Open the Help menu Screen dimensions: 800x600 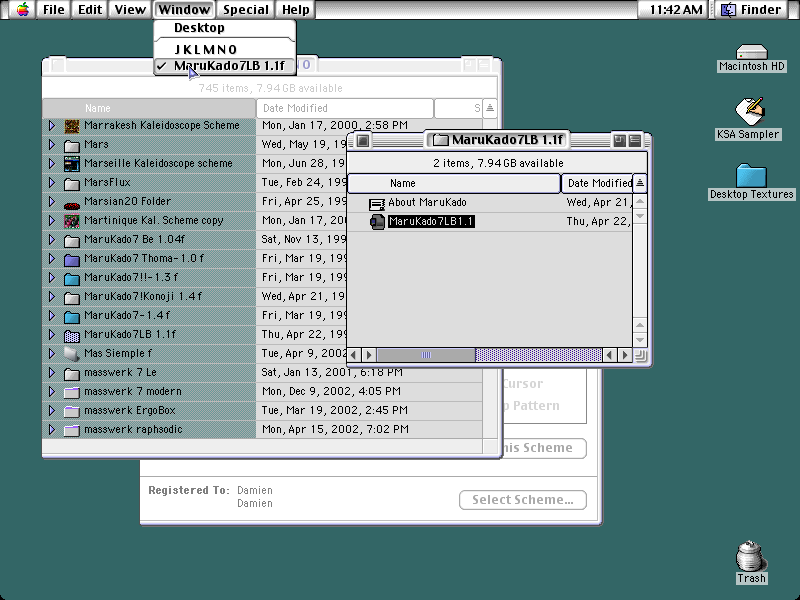tap(295, 9)
